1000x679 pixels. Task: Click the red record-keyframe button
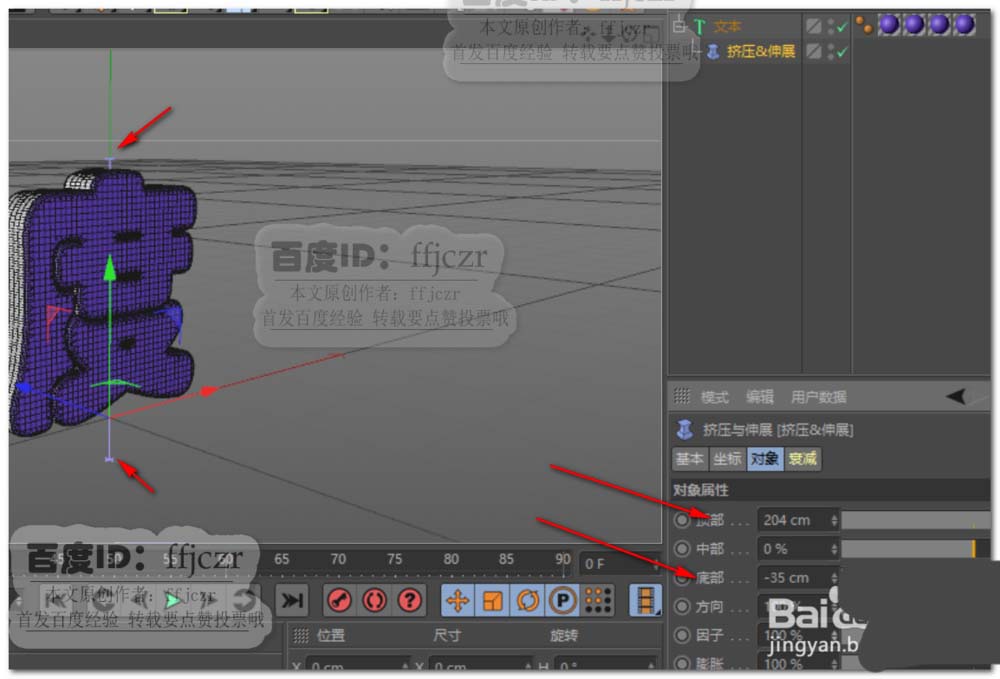pyautogui.click(x=339, y=601)
